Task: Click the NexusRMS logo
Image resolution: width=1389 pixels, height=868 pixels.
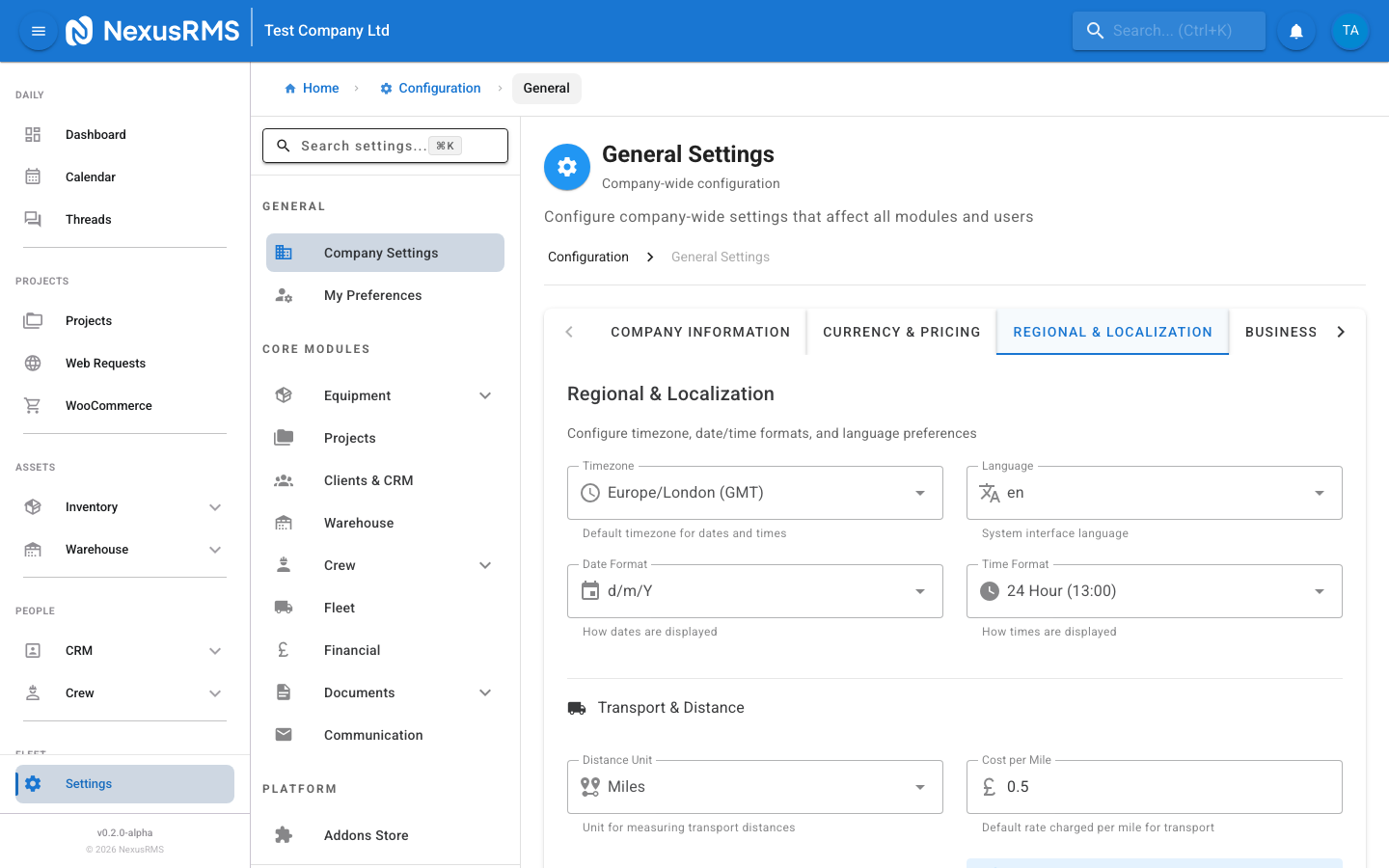Action: pyautogui.click(x=152, y=30)
